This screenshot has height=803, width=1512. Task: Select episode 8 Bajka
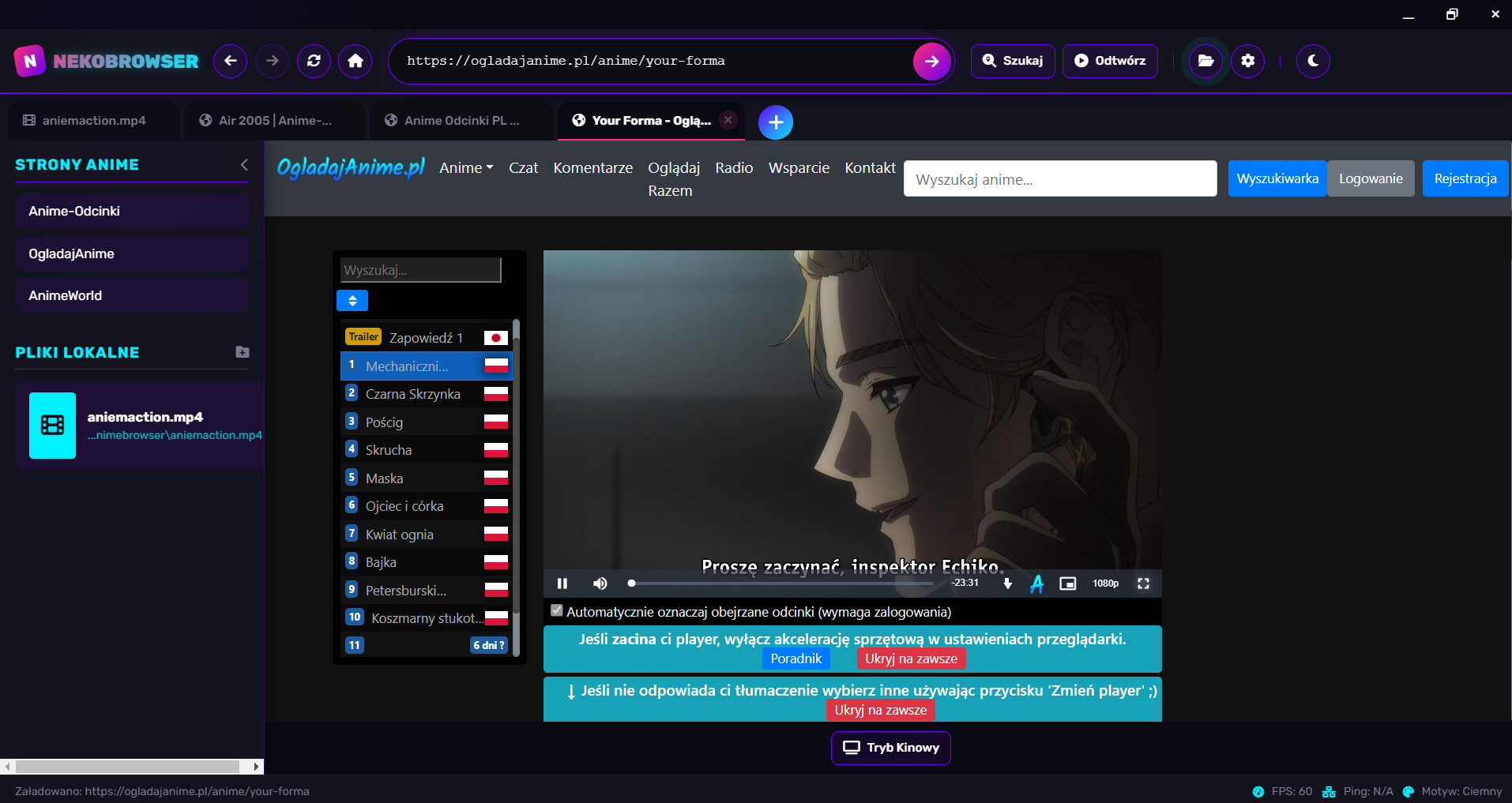pos(427,562)
